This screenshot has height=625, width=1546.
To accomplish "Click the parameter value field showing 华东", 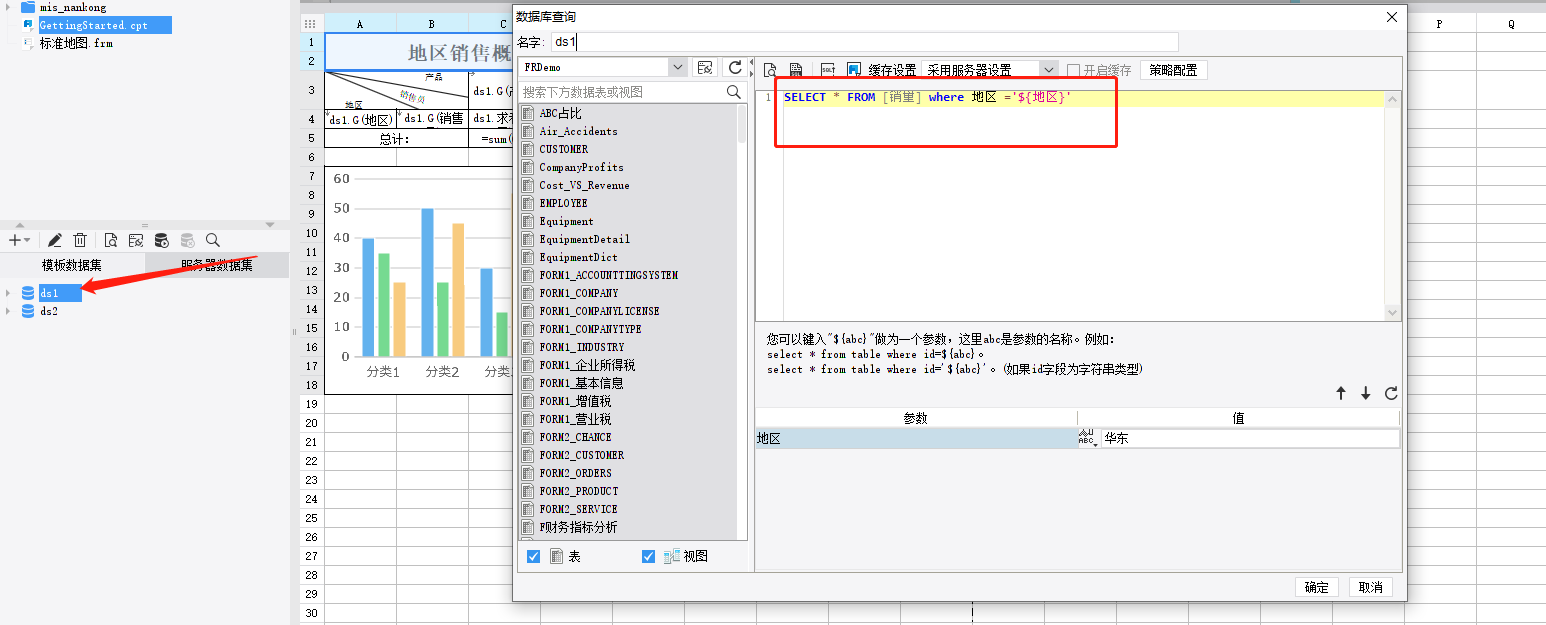I will point(1250,438).
